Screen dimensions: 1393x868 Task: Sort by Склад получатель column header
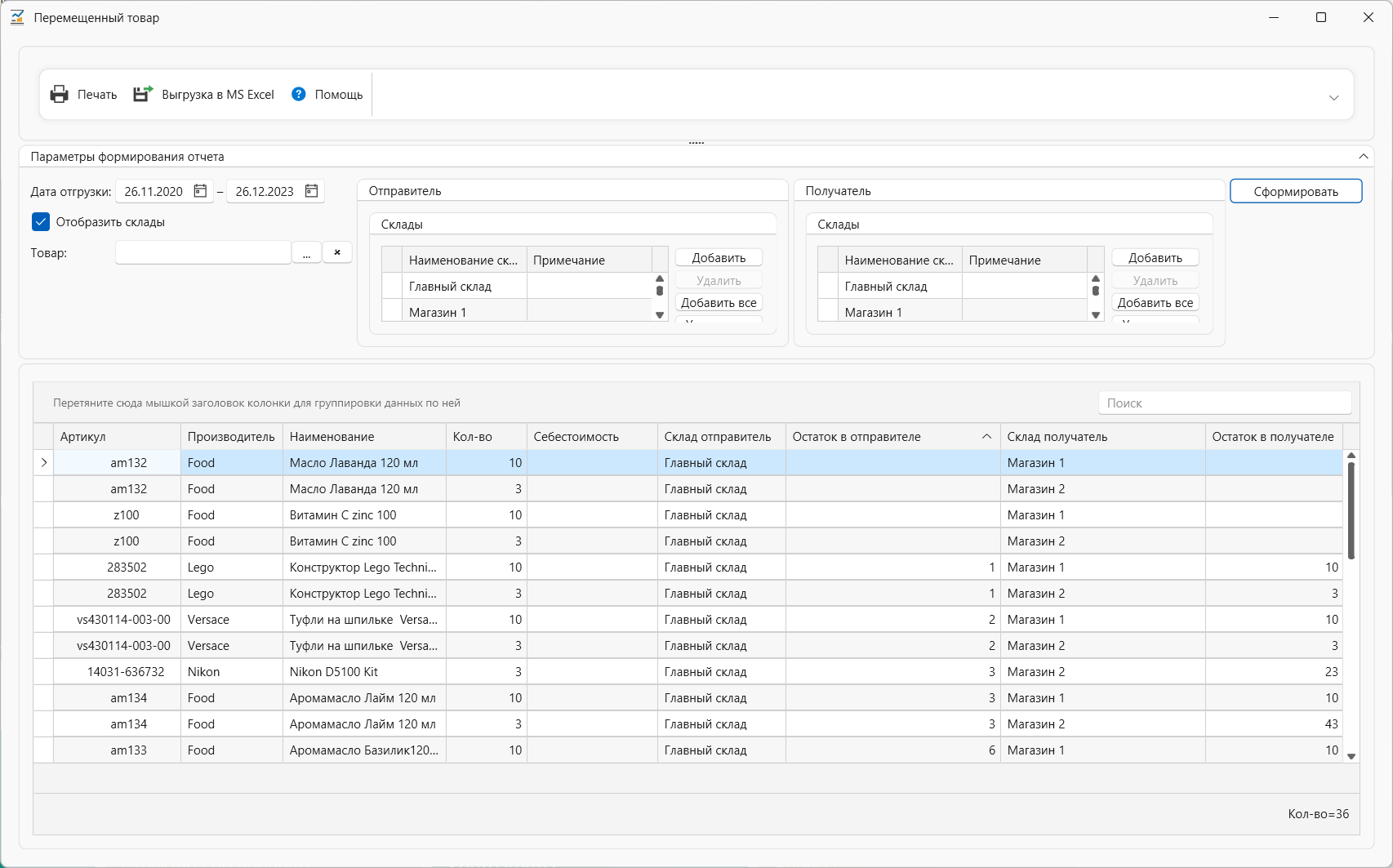click(1103, 437)
